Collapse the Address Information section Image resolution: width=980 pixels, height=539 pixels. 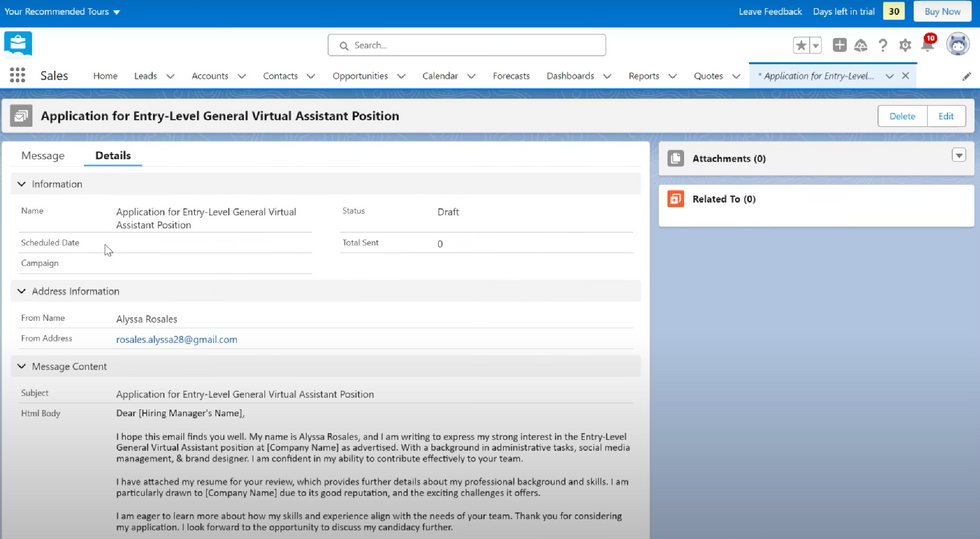[22, 291]
